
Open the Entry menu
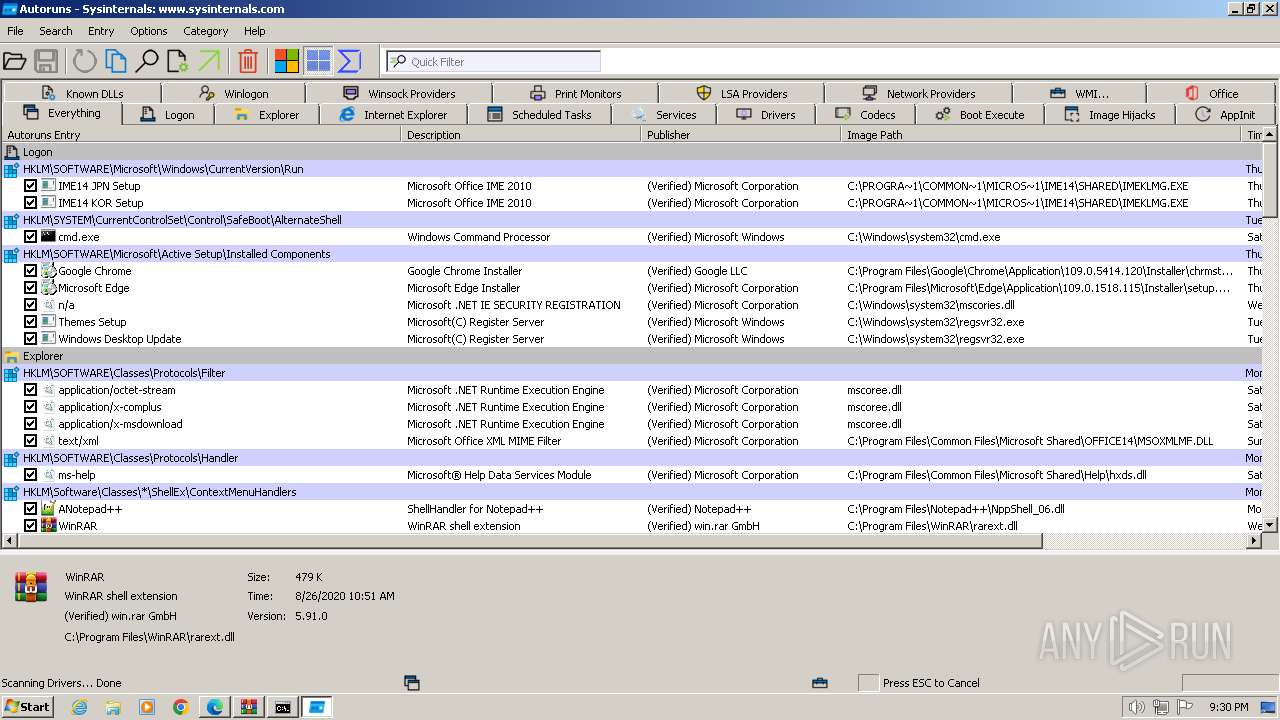(x=101, y=31)
